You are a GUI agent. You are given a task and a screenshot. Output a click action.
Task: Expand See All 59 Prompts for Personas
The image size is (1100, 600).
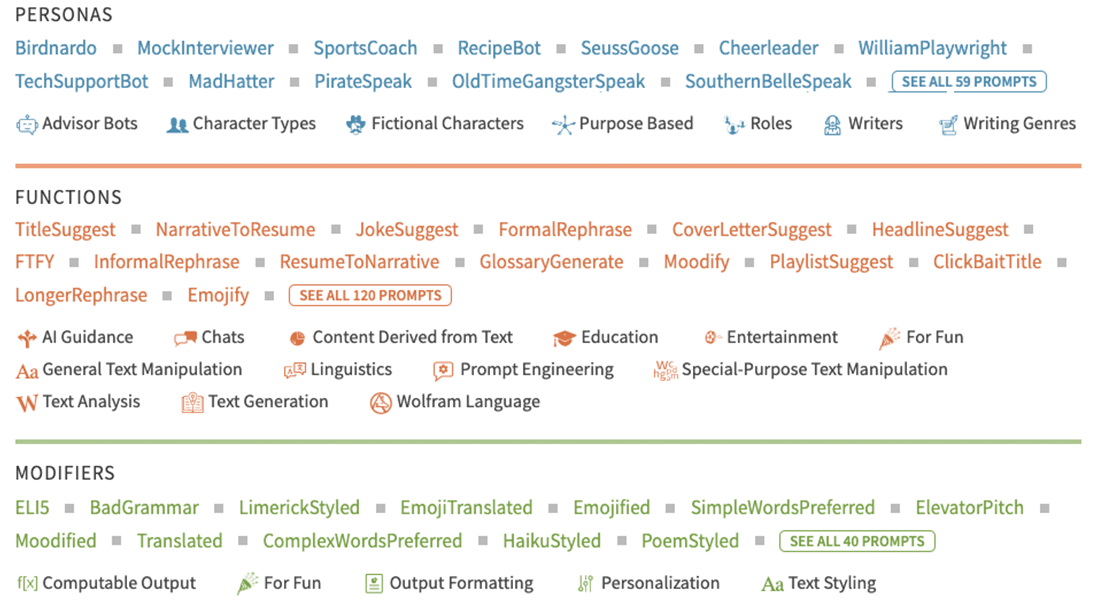[969, 82]
